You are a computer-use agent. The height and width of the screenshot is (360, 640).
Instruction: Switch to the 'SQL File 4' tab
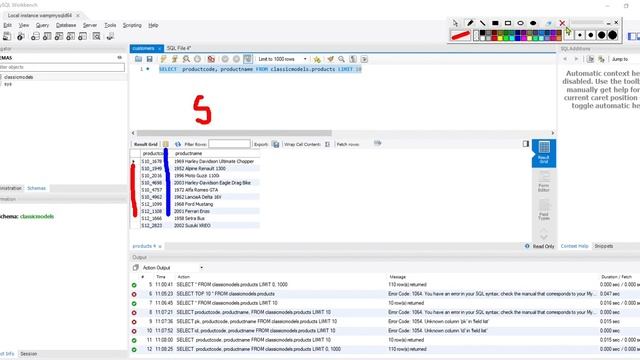pos(179,48)
